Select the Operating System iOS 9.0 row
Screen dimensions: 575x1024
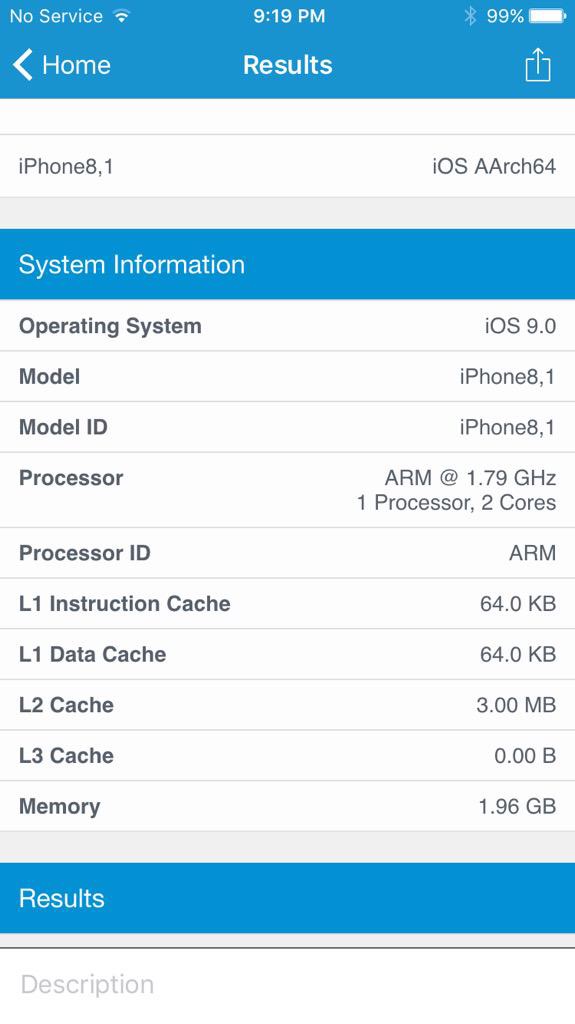point(288,326)
